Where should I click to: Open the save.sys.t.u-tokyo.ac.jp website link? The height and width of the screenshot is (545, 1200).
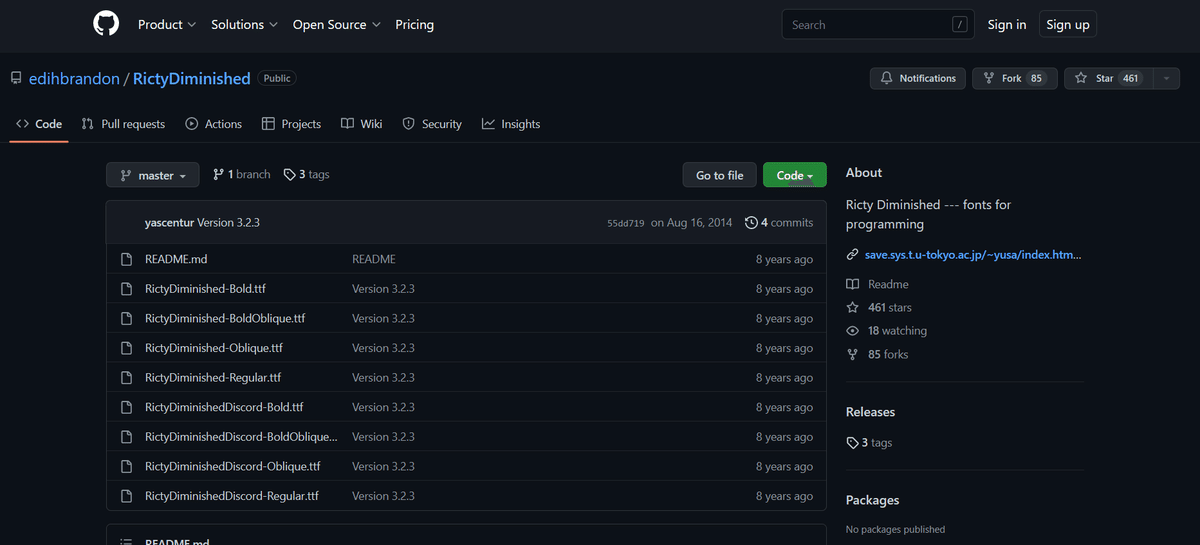pos(973,255)
